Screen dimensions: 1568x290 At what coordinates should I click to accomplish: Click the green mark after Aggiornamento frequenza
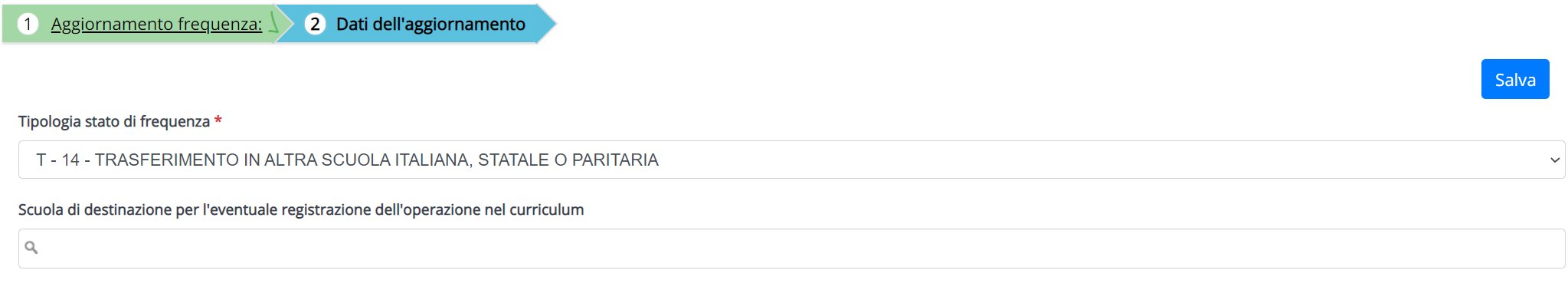pos(273,22)
